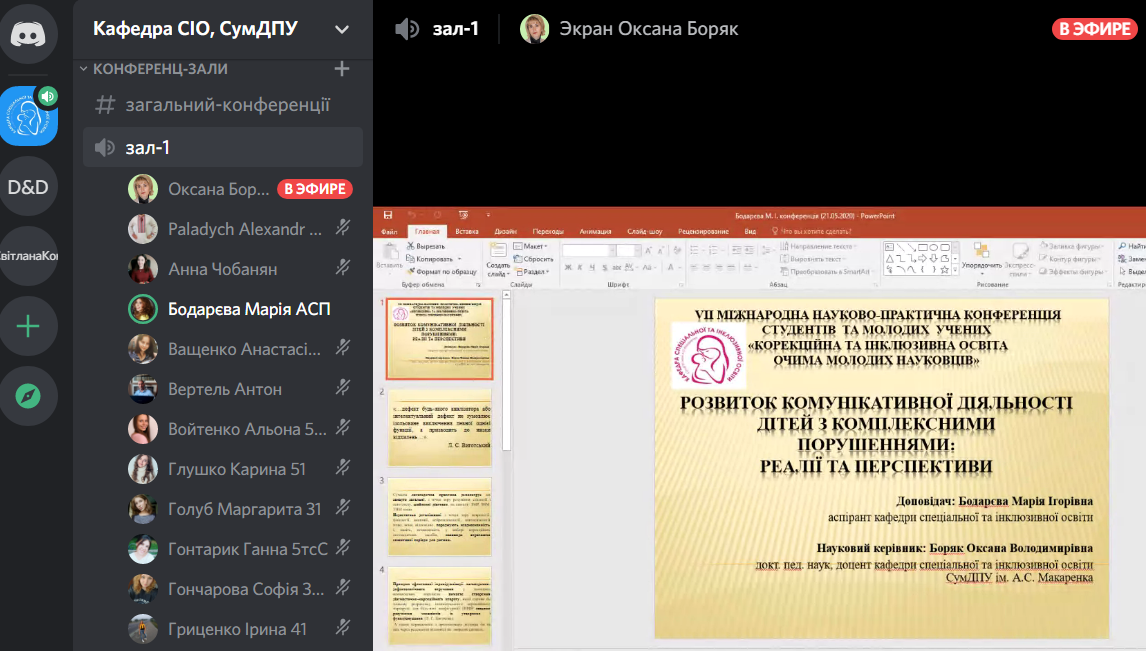Viewport: 1146px width, 651px height.
Task: Expand the Кафедра СІО, СумДПУ server dropdown
Action: (x=341, y=29)
